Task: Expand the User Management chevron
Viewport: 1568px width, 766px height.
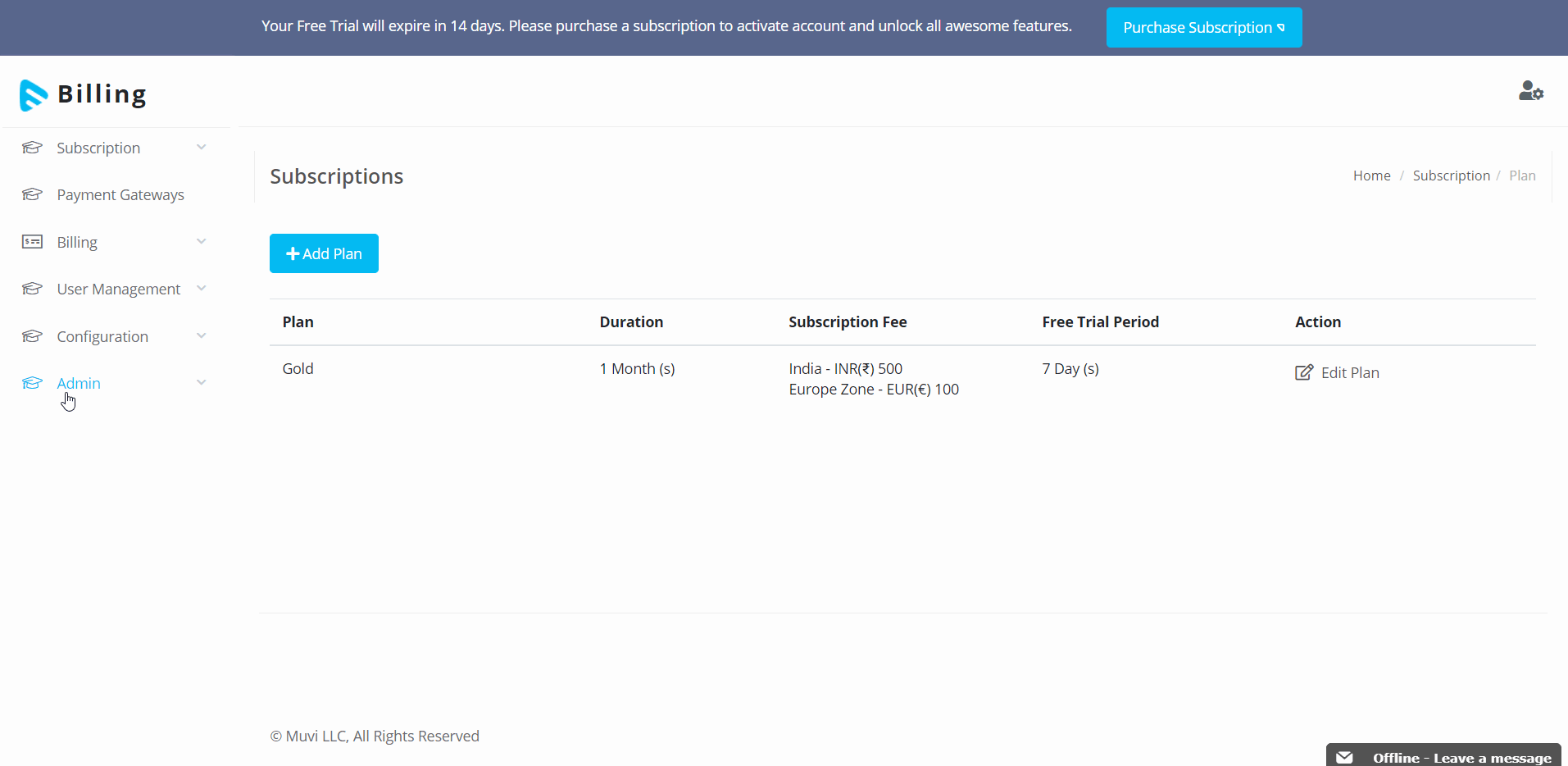Action: coord(202,289)
